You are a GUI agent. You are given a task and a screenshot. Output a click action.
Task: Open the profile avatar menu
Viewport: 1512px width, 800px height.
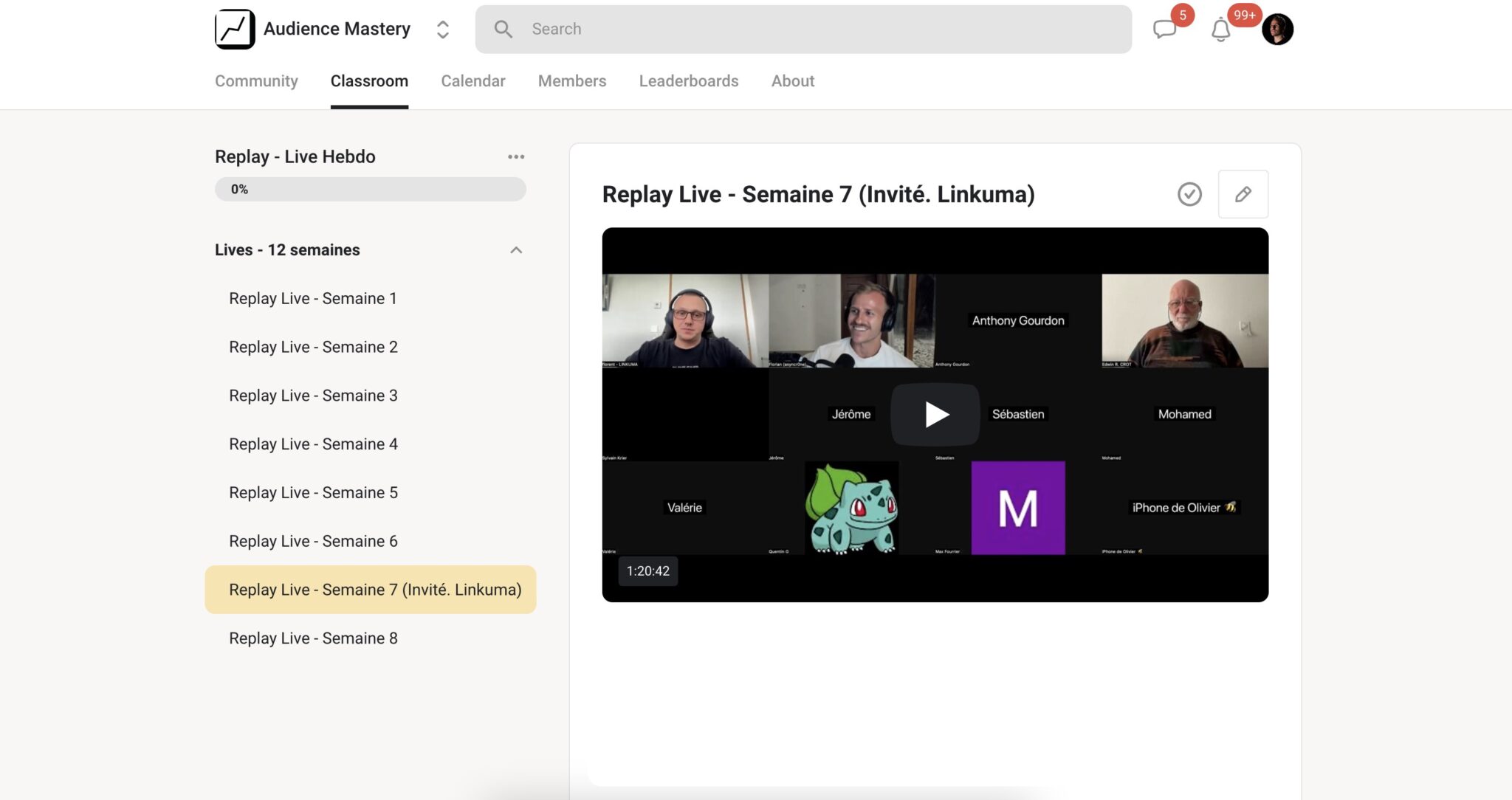click(x=1277, y=29)
